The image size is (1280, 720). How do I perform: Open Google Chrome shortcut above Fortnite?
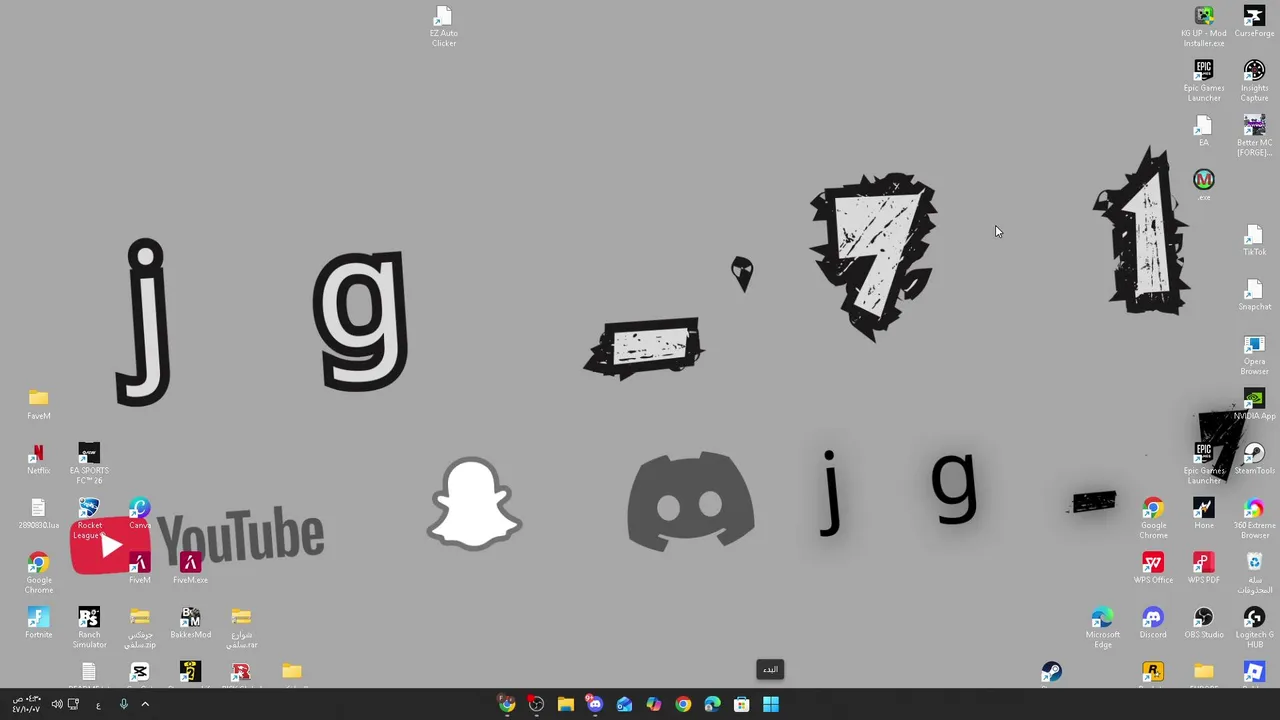click(x=38, y=572)
